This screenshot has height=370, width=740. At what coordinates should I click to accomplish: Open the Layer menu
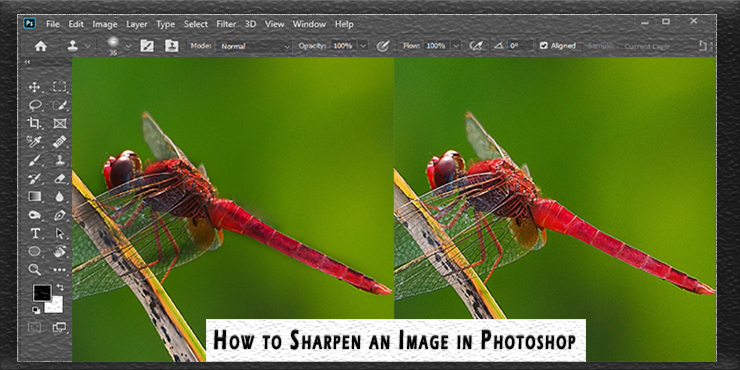click(137, 24)
